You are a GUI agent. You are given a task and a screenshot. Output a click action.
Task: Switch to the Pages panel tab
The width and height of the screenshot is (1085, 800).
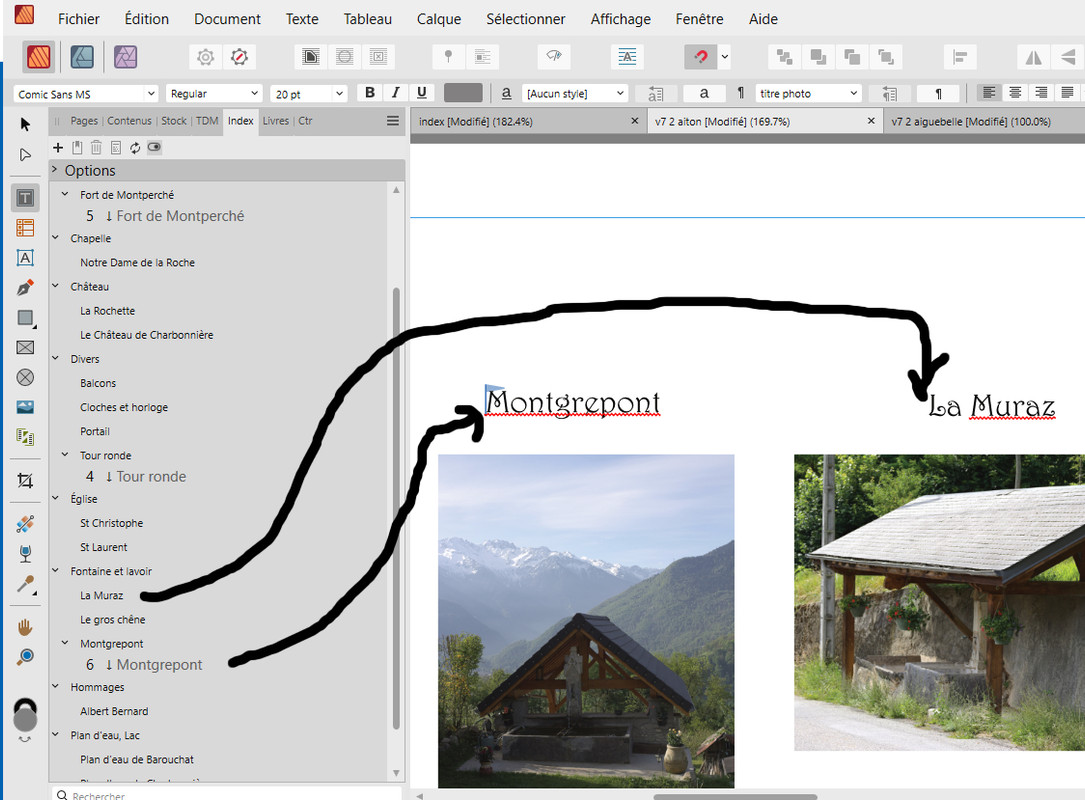(x=84, y=120)
